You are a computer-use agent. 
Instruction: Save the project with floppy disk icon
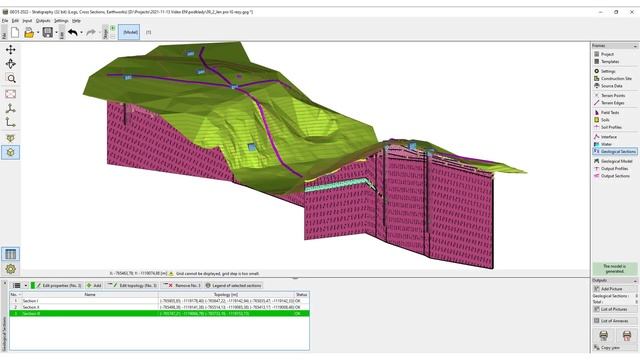point(48,32)
